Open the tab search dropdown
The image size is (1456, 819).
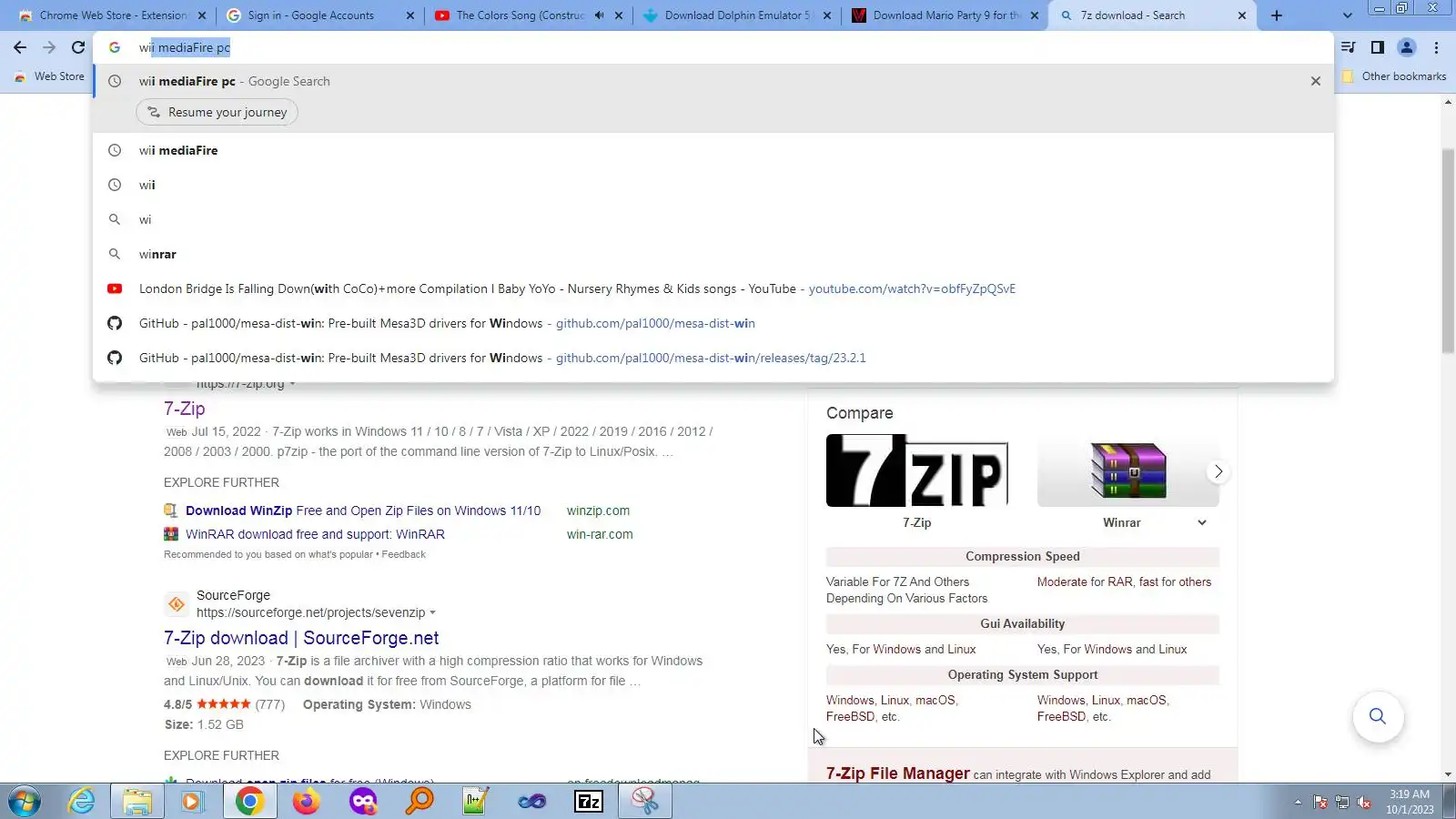point(1348,15)
